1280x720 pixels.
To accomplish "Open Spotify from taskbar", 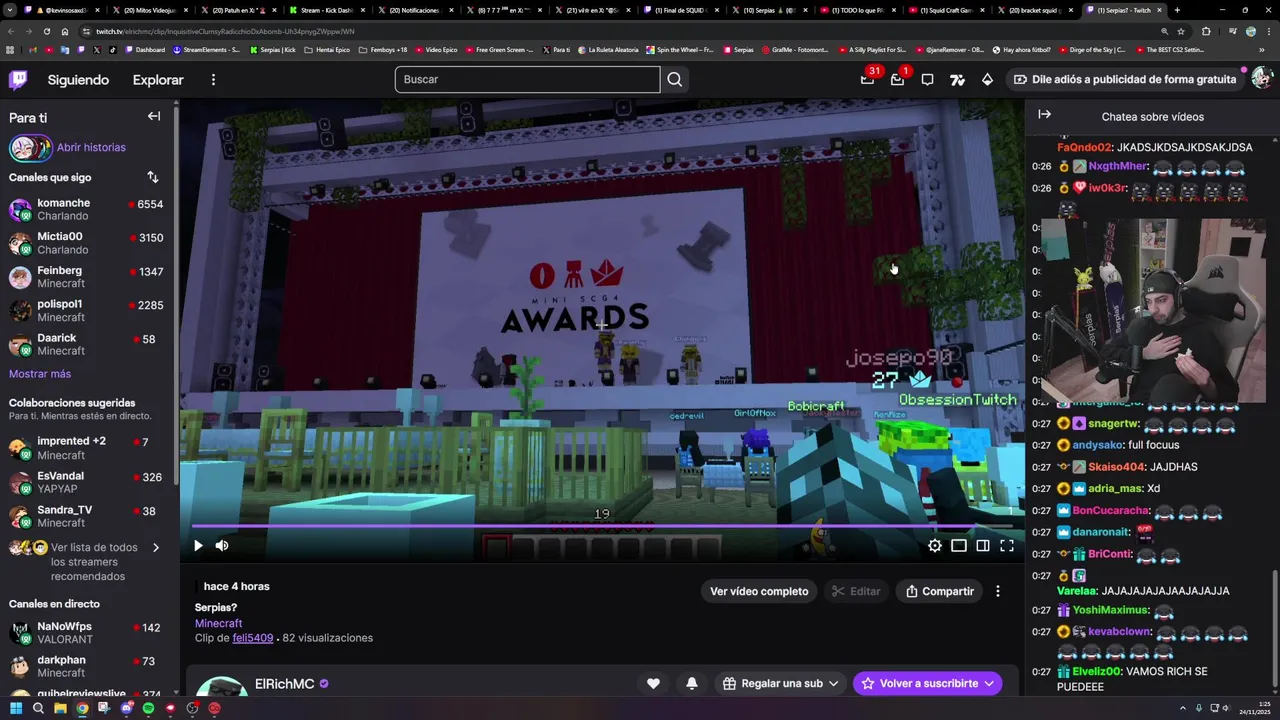I will point(148,708).
